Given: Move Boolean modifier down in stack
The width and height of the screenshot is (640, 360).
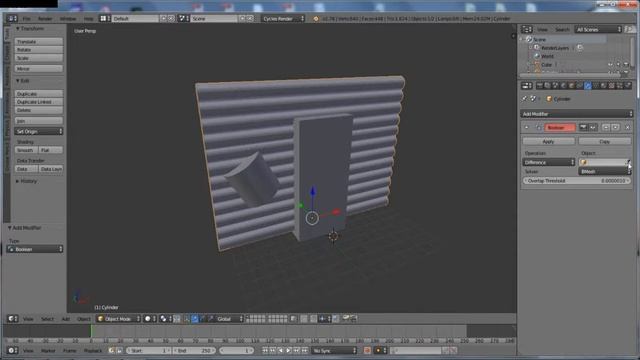Looking at the screenshot, I should [x=615, y=128].
